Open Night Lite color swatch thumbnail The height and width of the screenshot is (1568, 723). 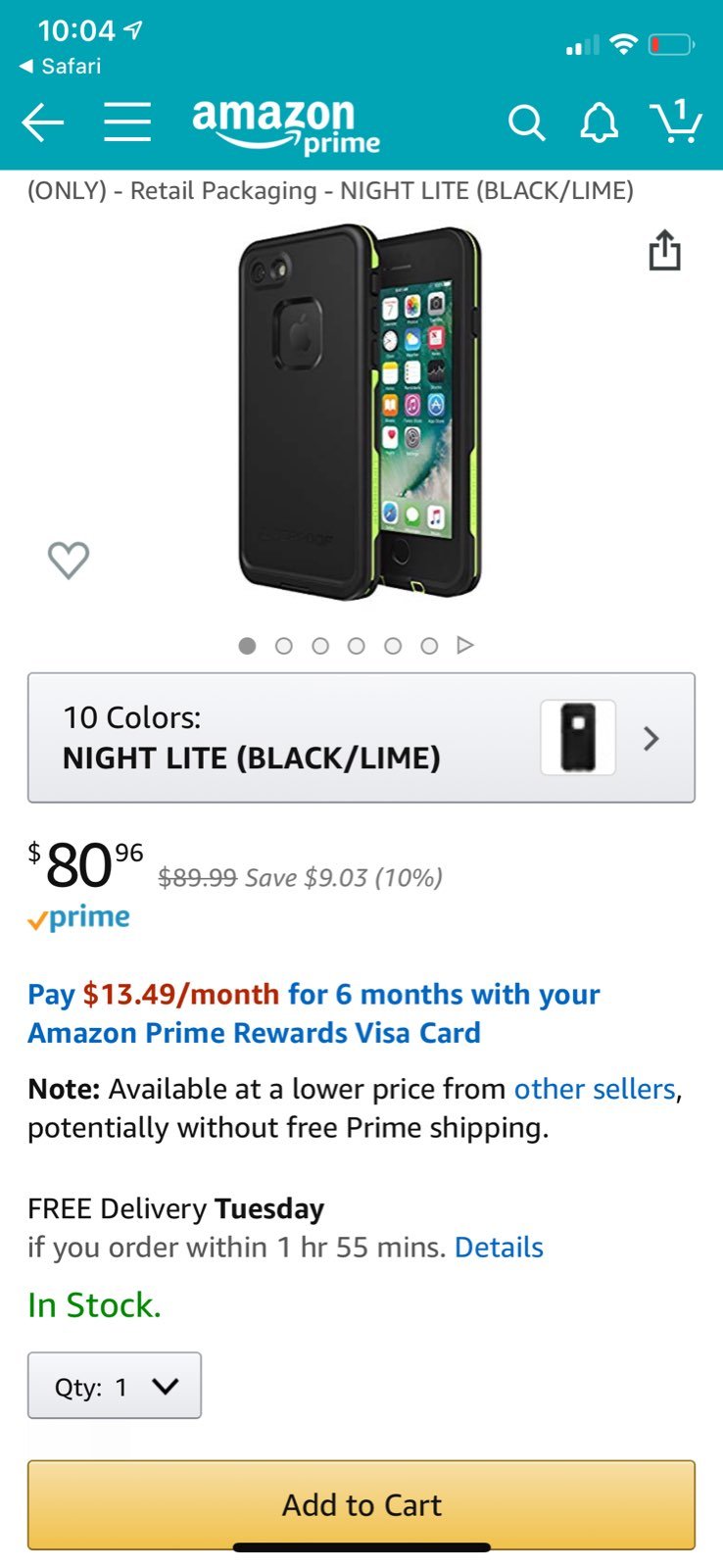578,737
